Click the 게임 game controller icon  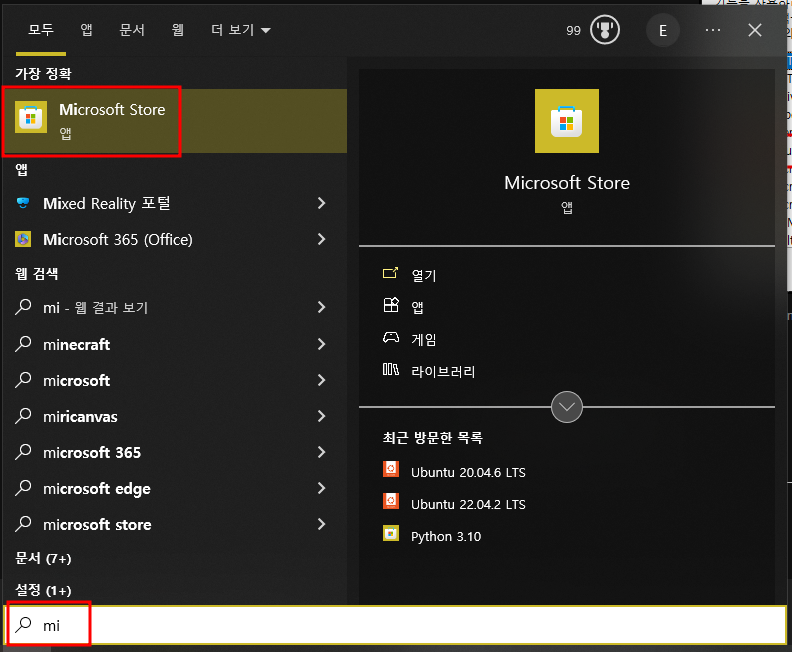tap(390, 337)
